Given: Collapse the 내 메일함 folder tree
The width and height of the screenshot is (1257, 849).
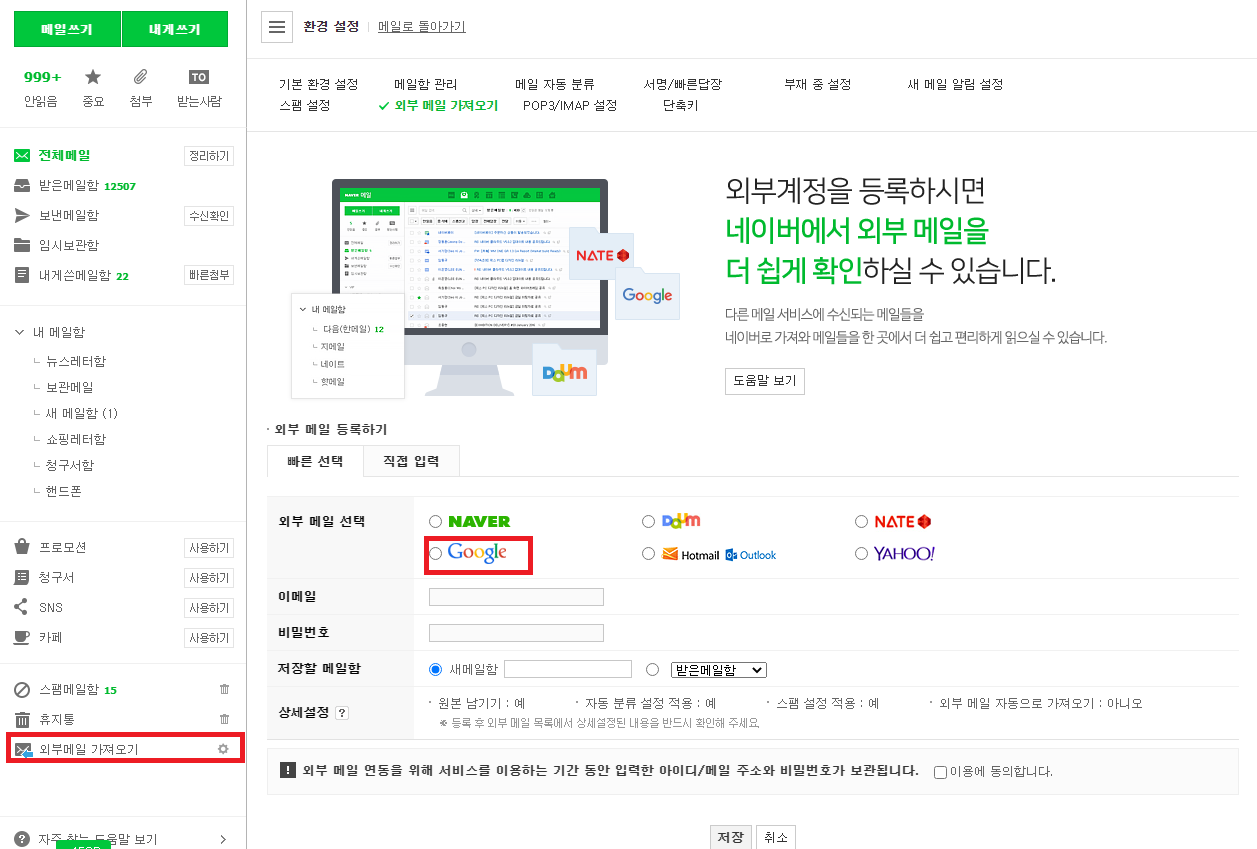Looking at the screenshot, I should [x=20, y=332].
